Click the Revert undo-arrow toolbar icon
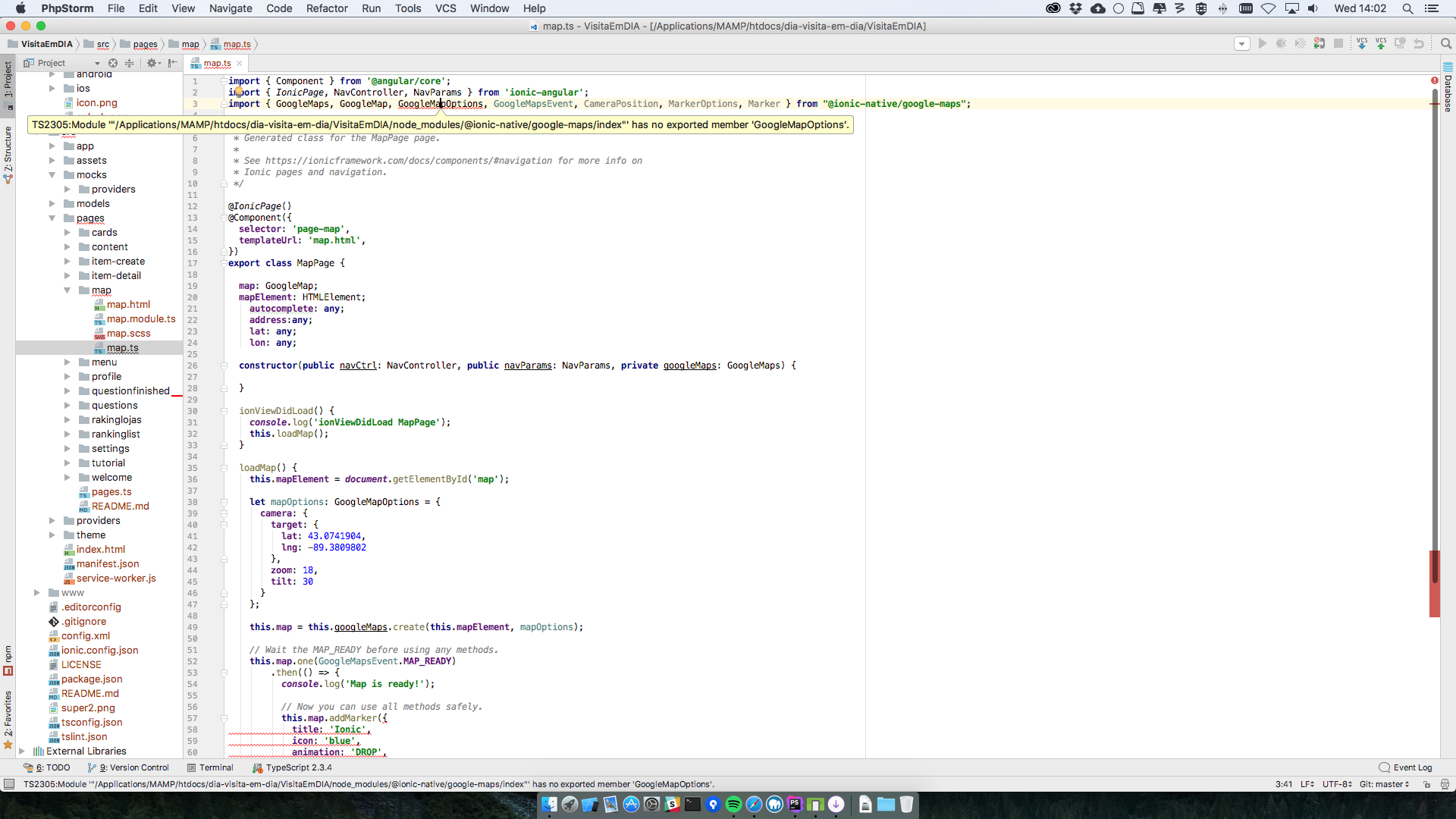Image resolution: width=1456 pixels, height=819 pixels. coord(1419,44)
